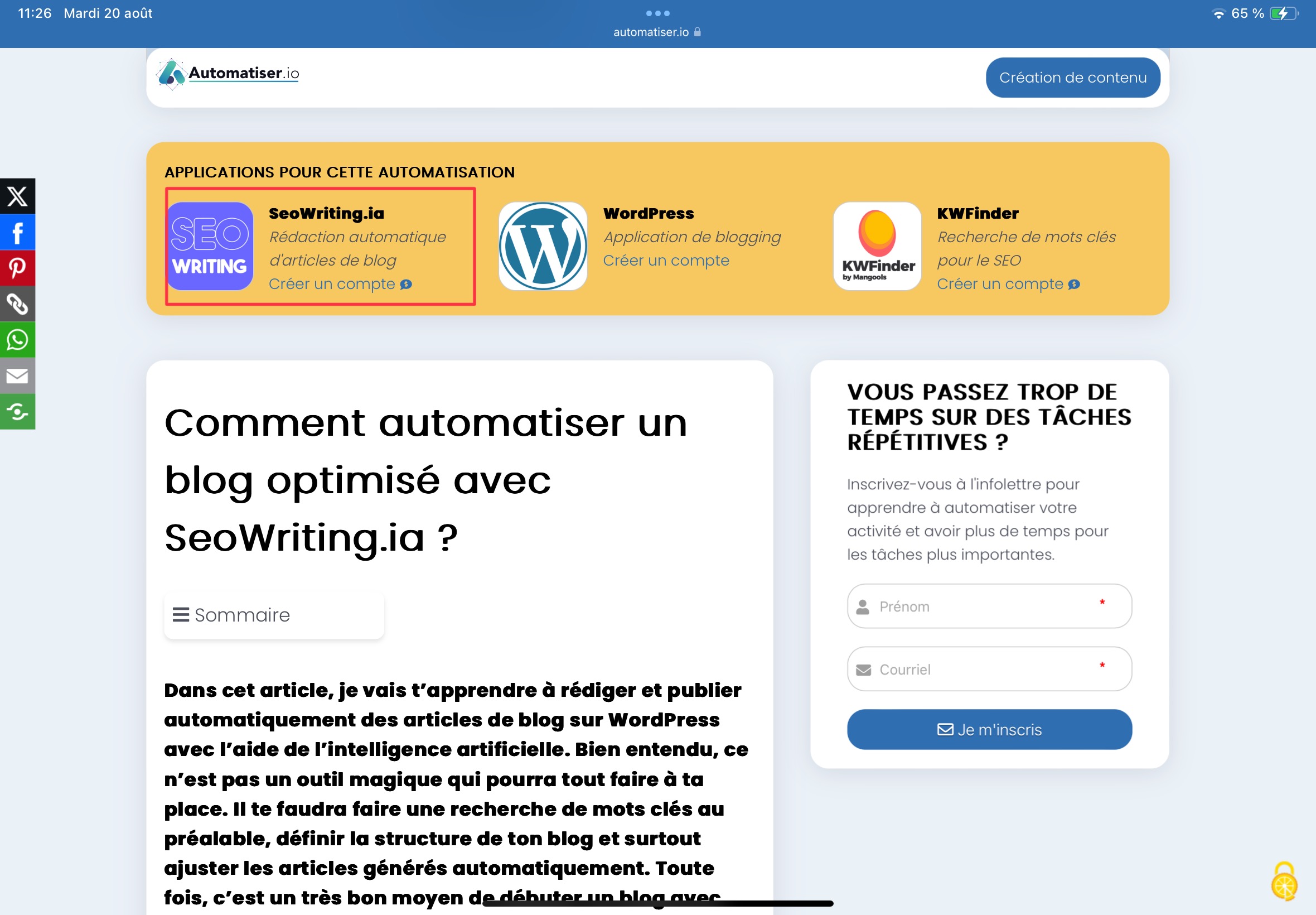
Task: Expand the Sommaire table of contents
Action: (x=274, y=615)
